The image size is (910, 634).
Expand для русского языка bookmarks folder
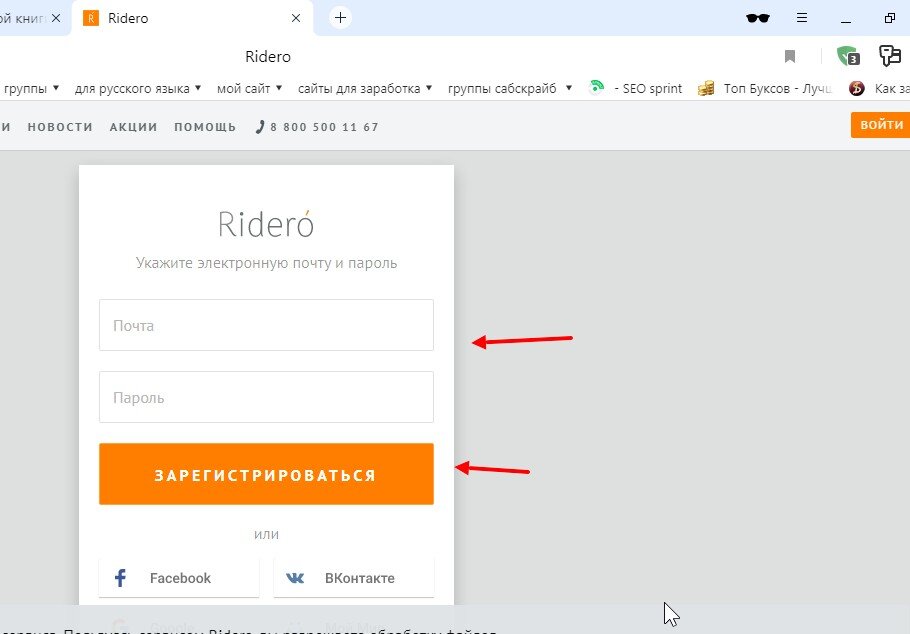[x=138, y=88]
